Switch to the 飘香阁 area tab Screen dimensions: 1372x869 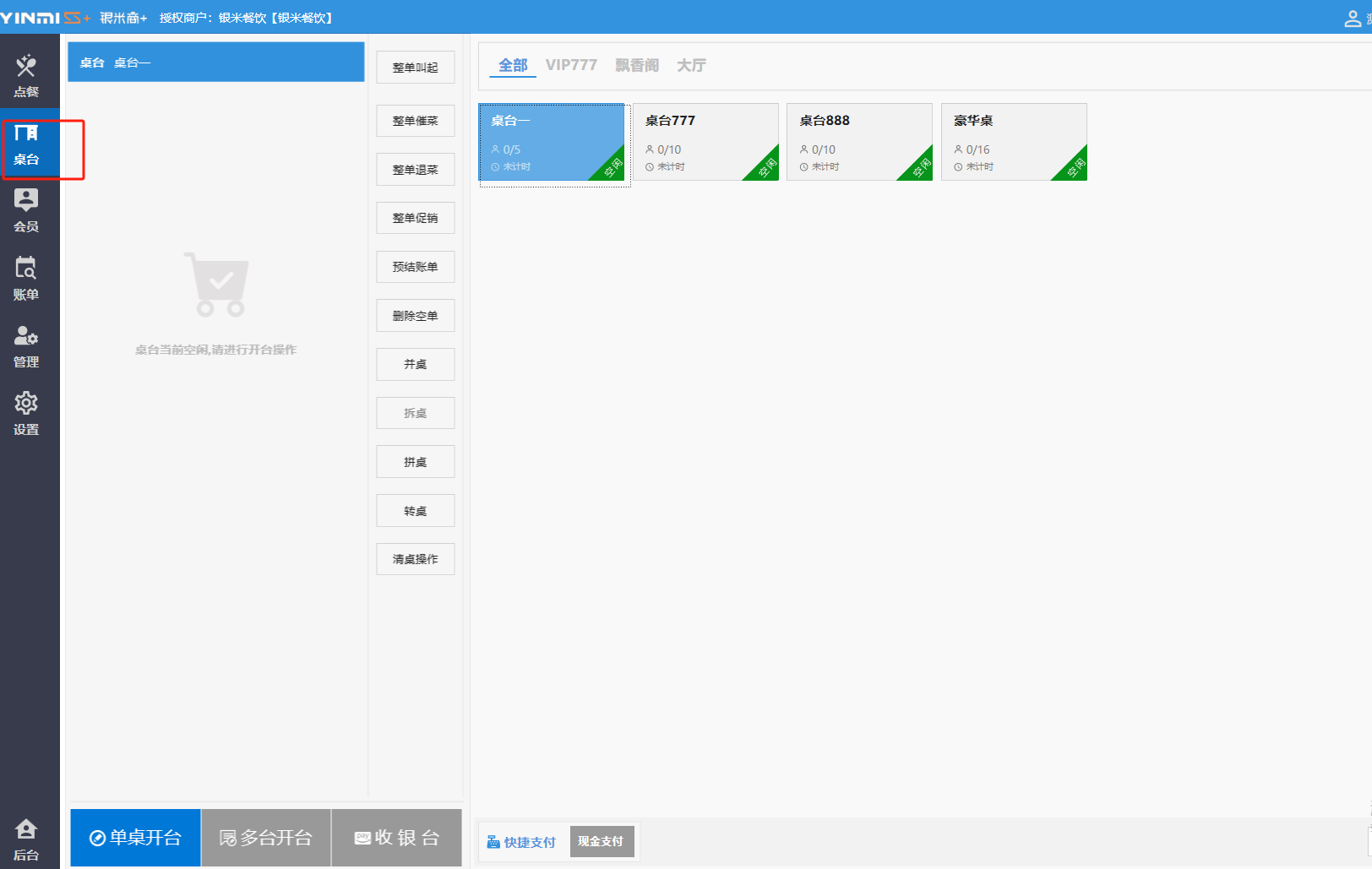tap(637, 65)
